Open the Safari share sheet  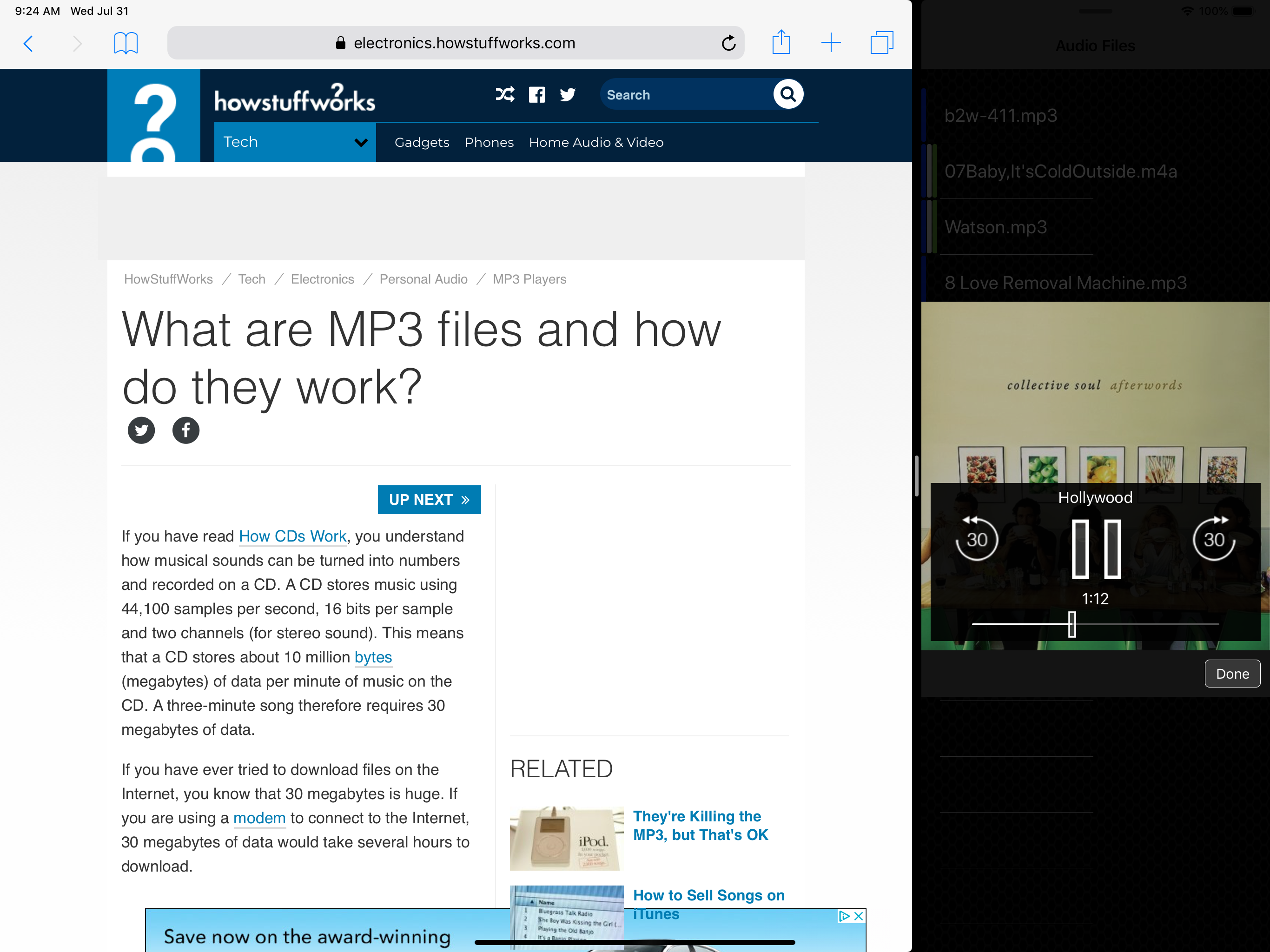[x=781, y=42]
